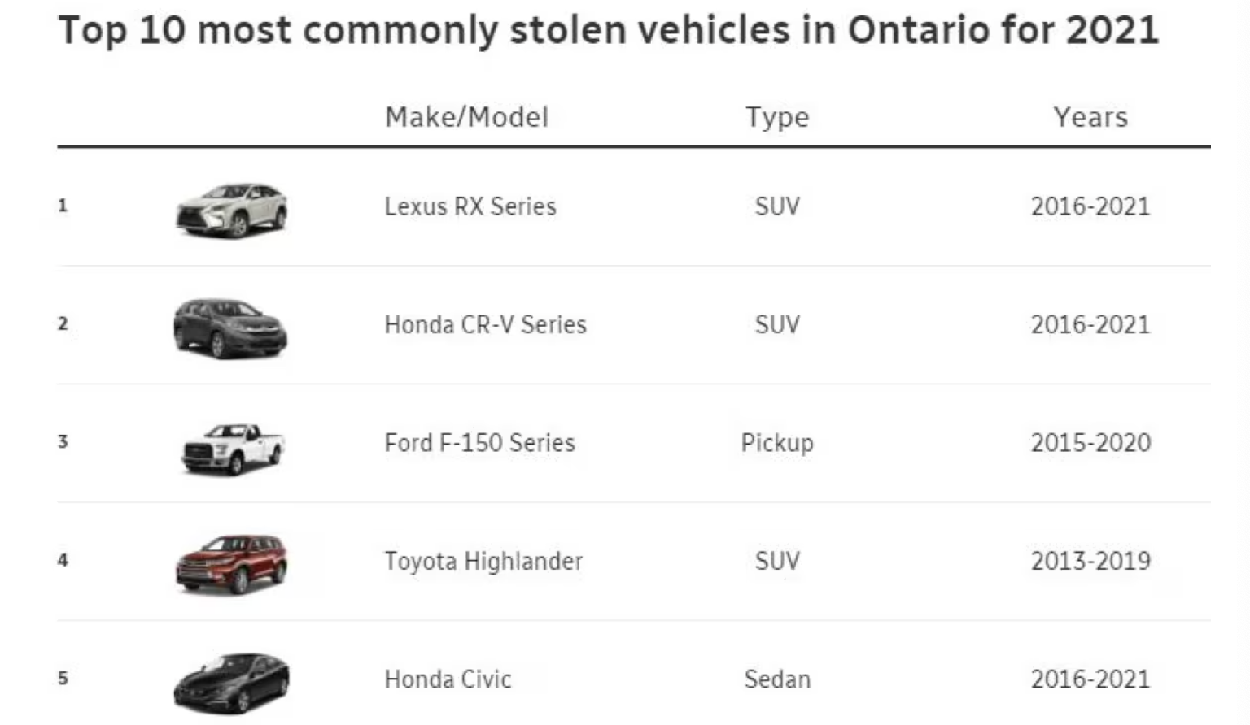
Task: Click the Lexus RX Series text
Action: 470,207
